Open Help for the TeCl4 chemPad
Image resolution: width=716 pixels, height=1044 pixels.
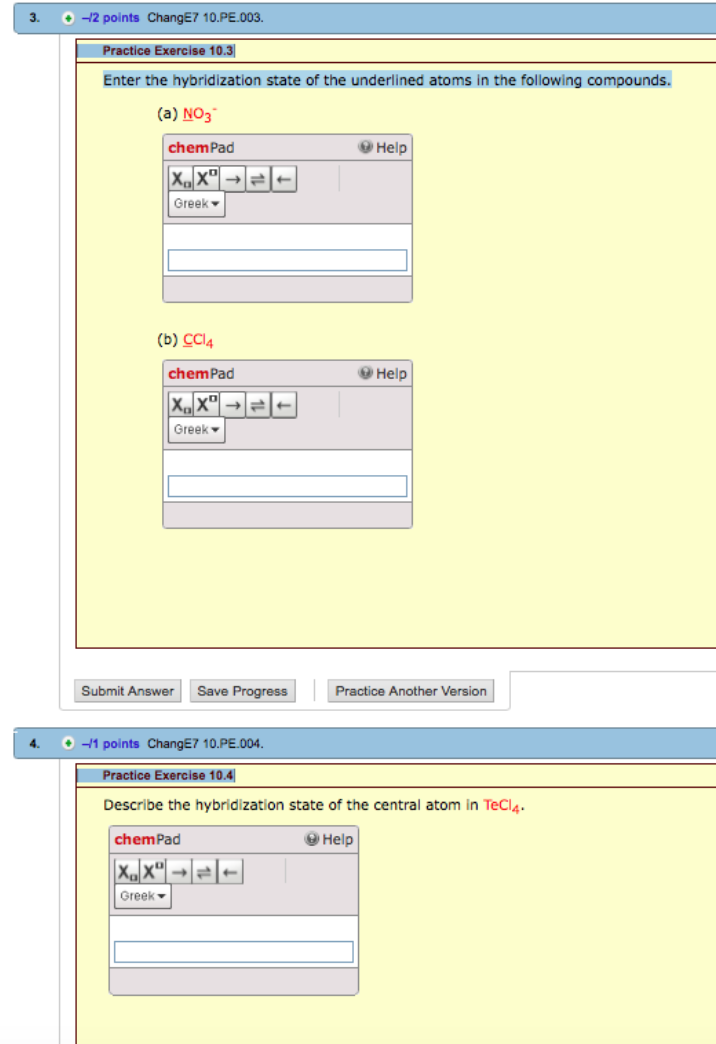click(x=329, y=840)
